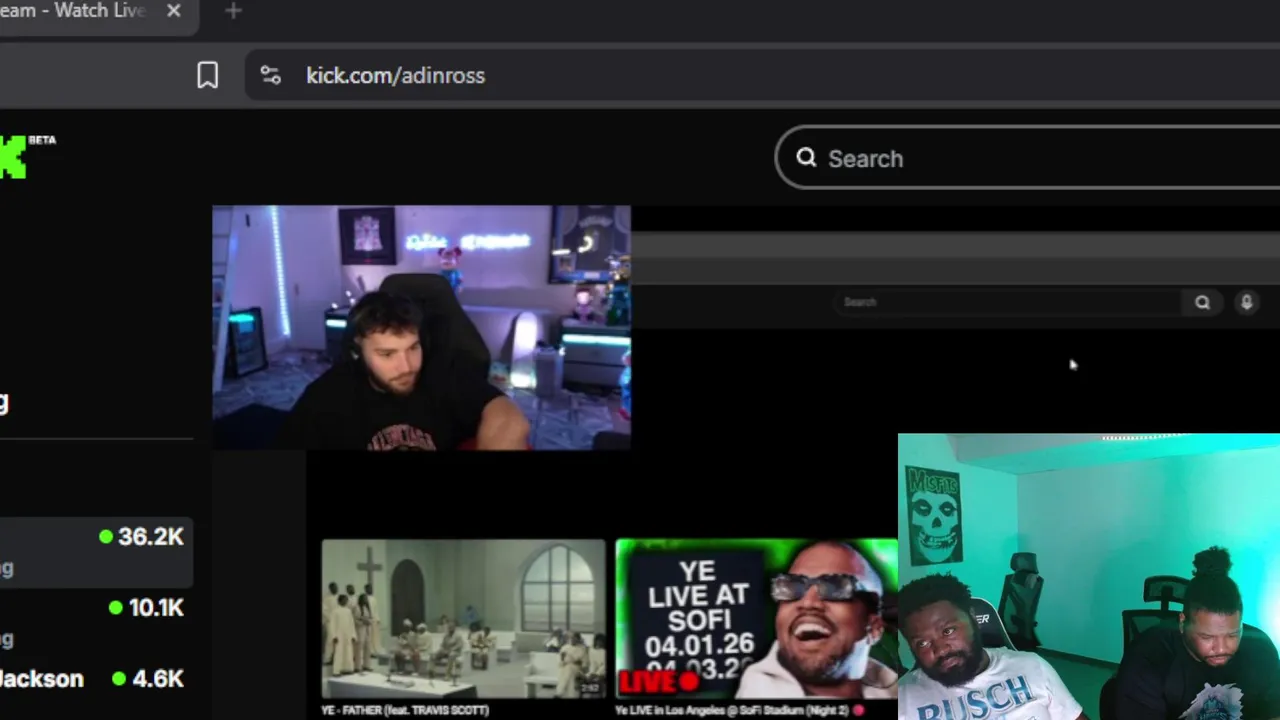Activate YouTube voice search microphone
Image resolution: width=1280 pixels, height=720 pixels.
pos(1246,302)
